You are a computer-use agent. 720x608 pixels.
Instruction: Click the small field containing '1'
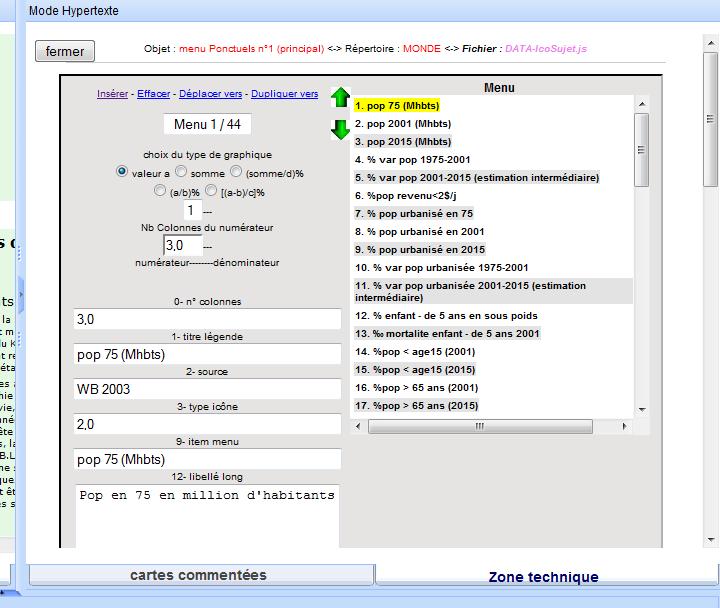[192, 210]
